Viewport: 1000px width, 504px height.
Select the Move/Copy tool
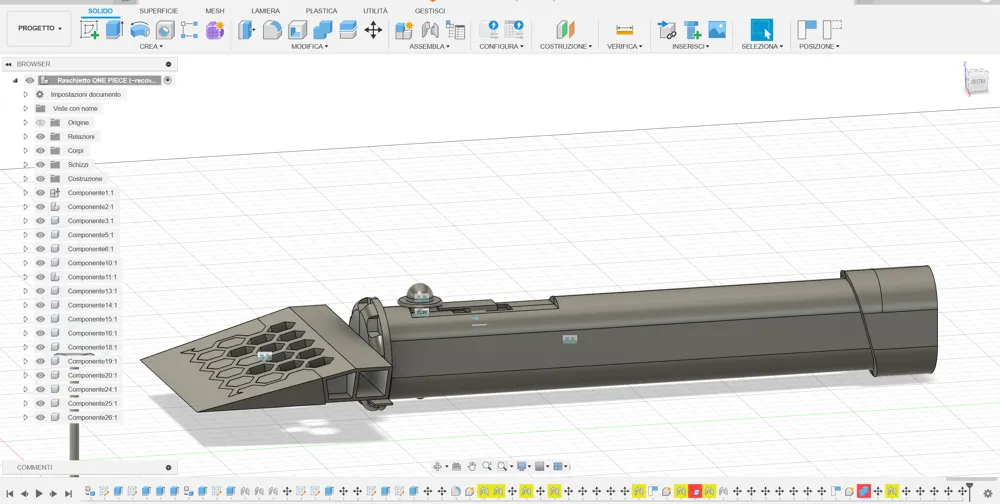[x=373, y=29]
